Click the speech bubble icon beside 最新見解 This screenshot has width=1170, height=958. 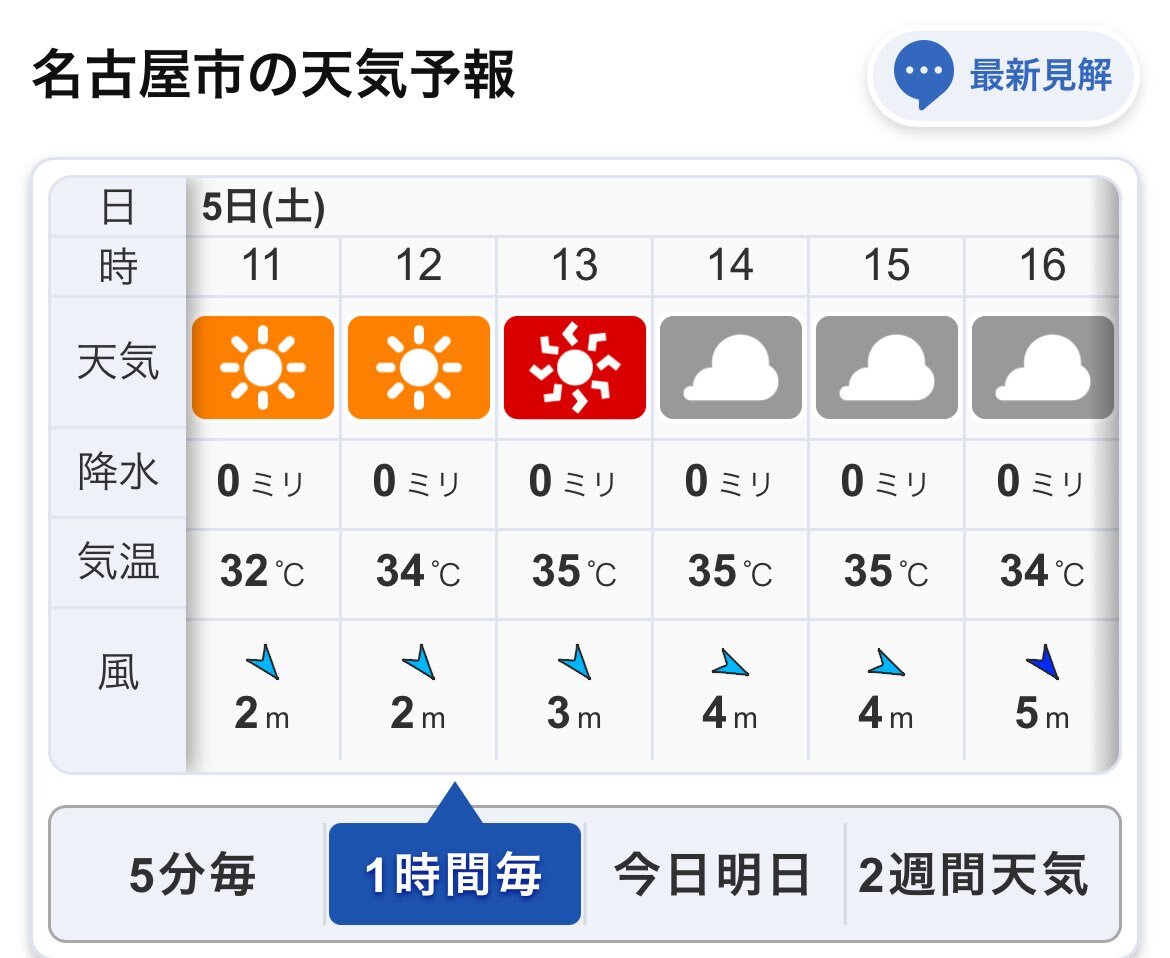(x=923, y=74)
